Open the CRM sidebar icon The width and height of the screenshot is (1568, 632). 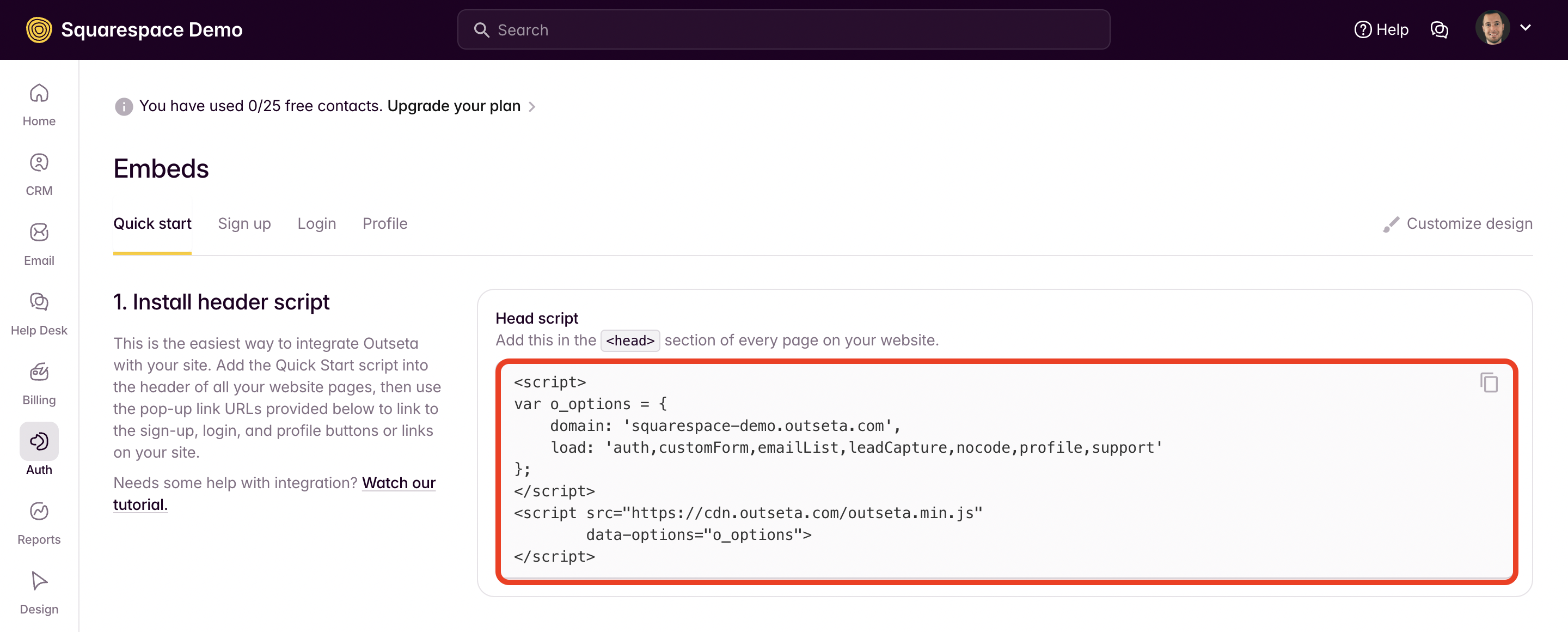pyautogui.click(x=39, y=173)
